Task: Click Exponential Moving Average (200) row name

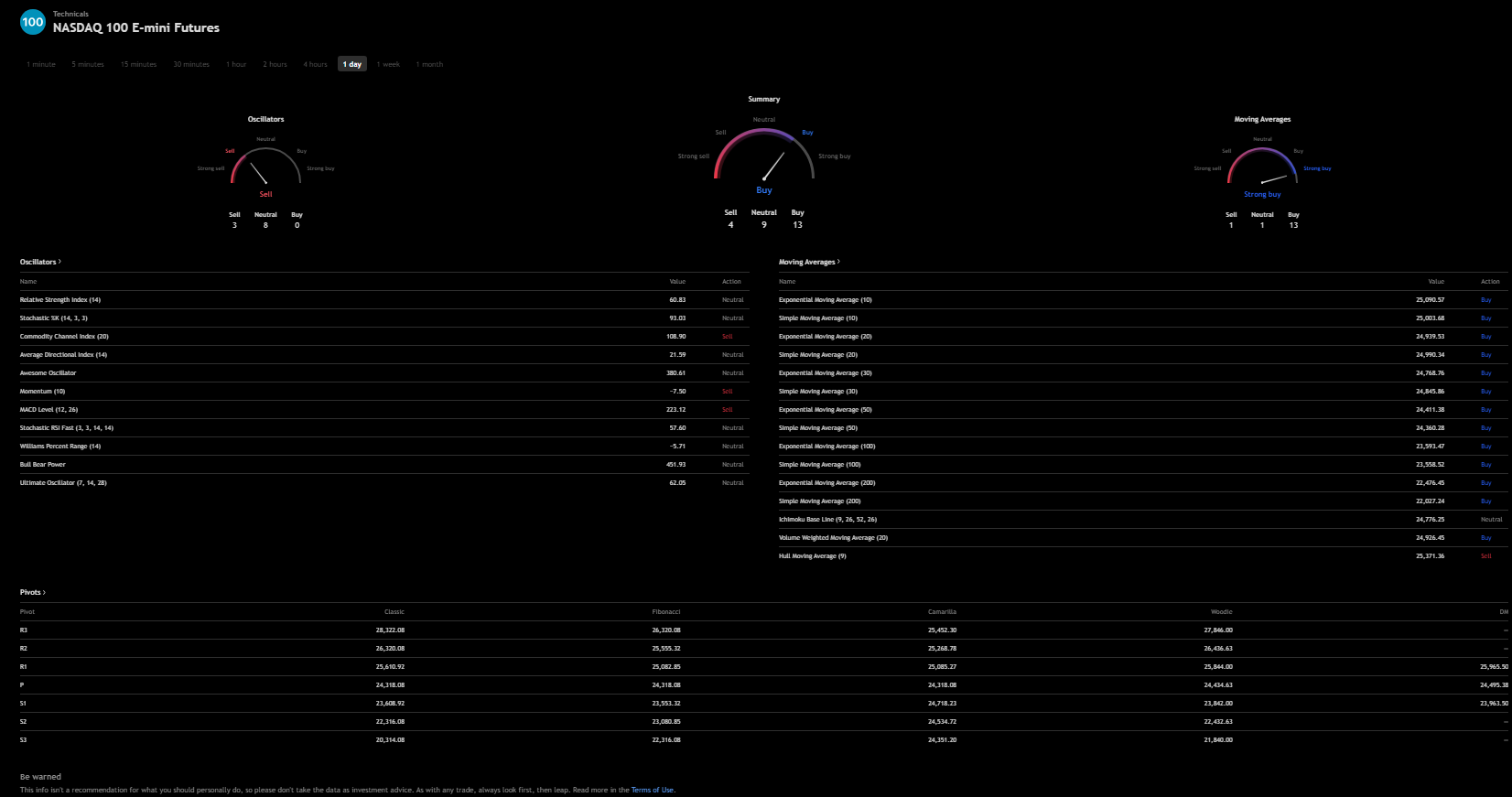Action: pos(827,483)
